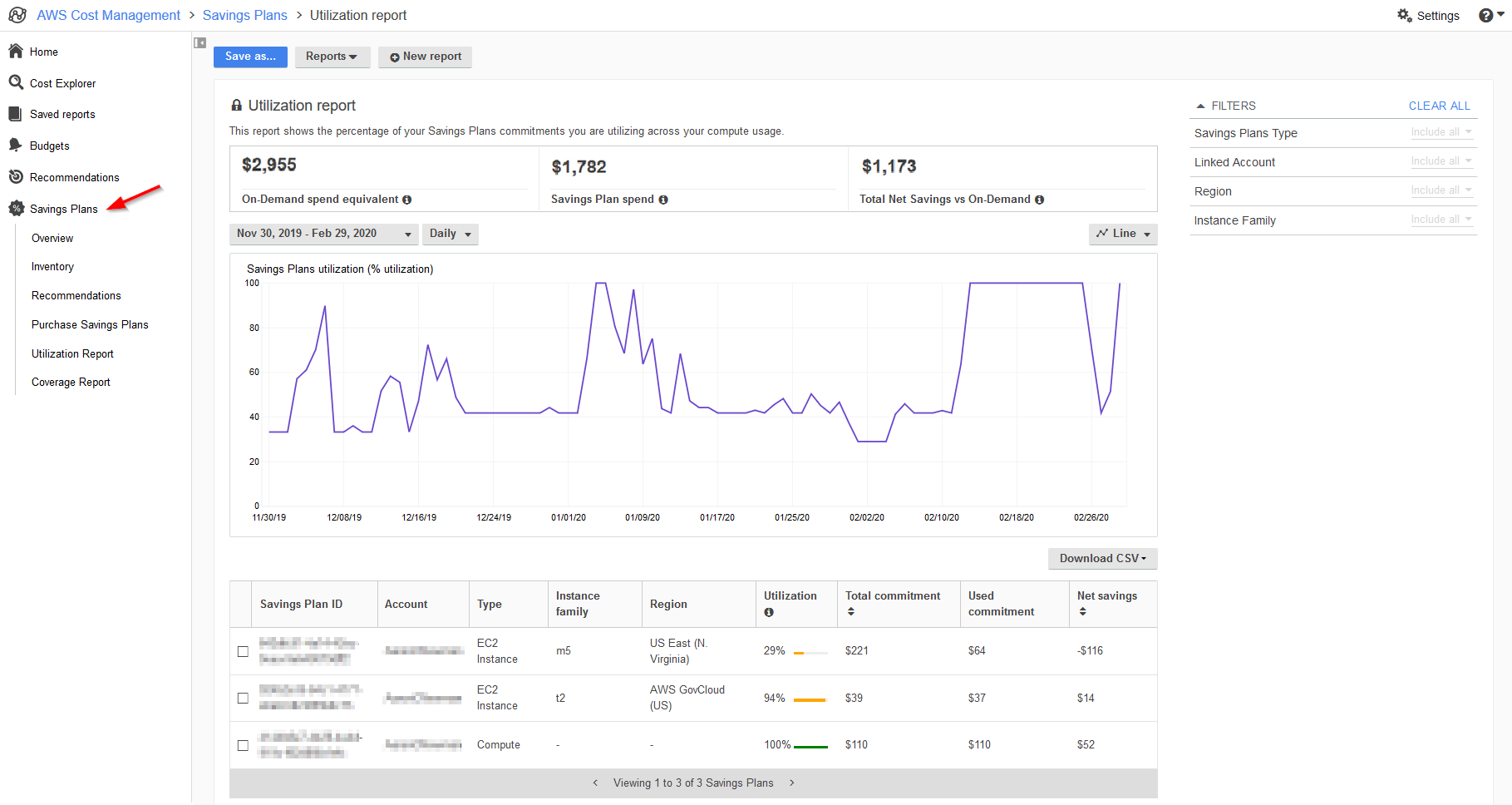Collapse the FILTERS panel triangle

point(1200,106)
